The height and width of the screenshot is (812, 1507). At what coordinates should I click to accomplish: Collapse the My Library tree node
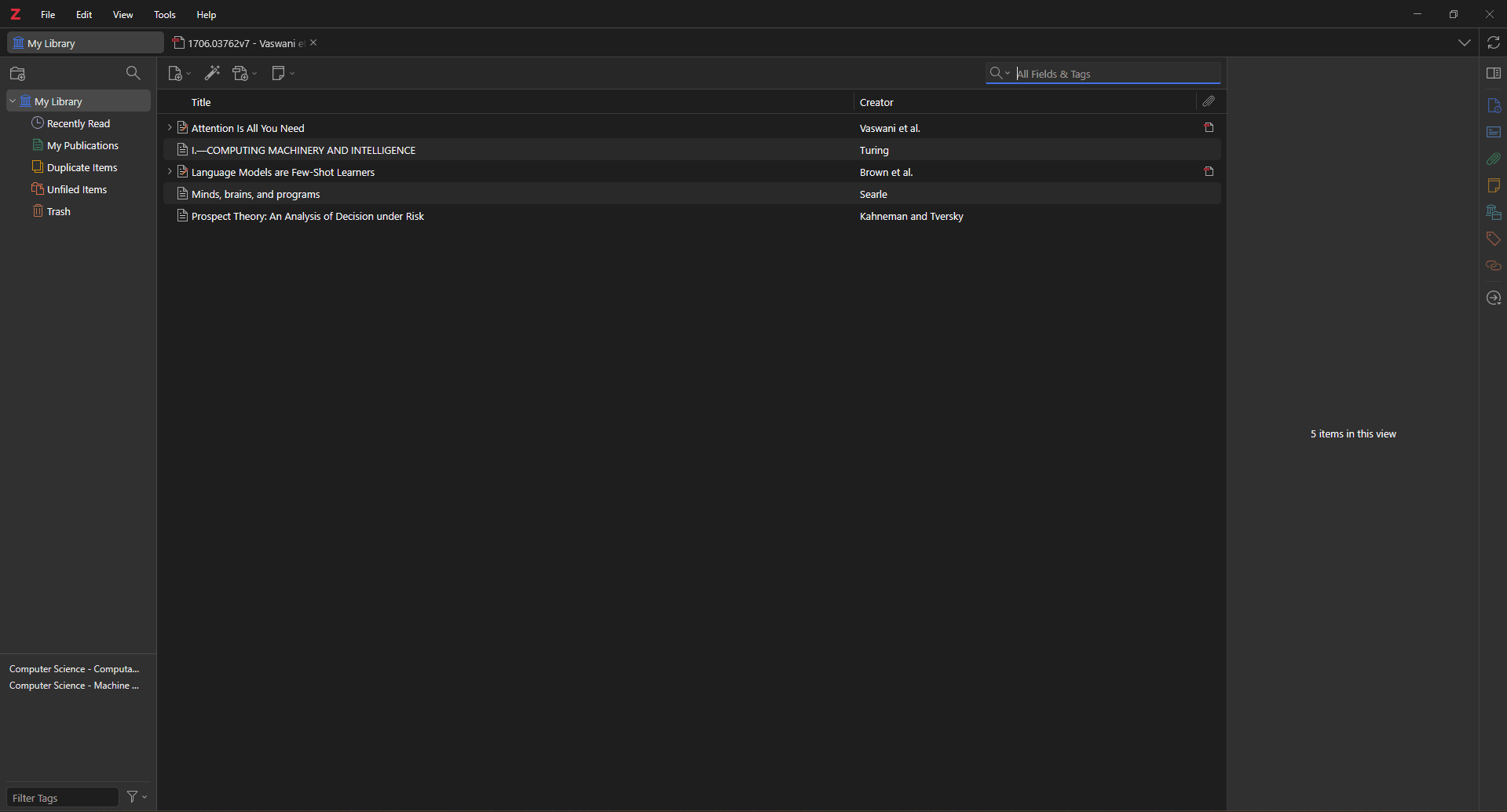pyautogui.click(x=13, y=101)
